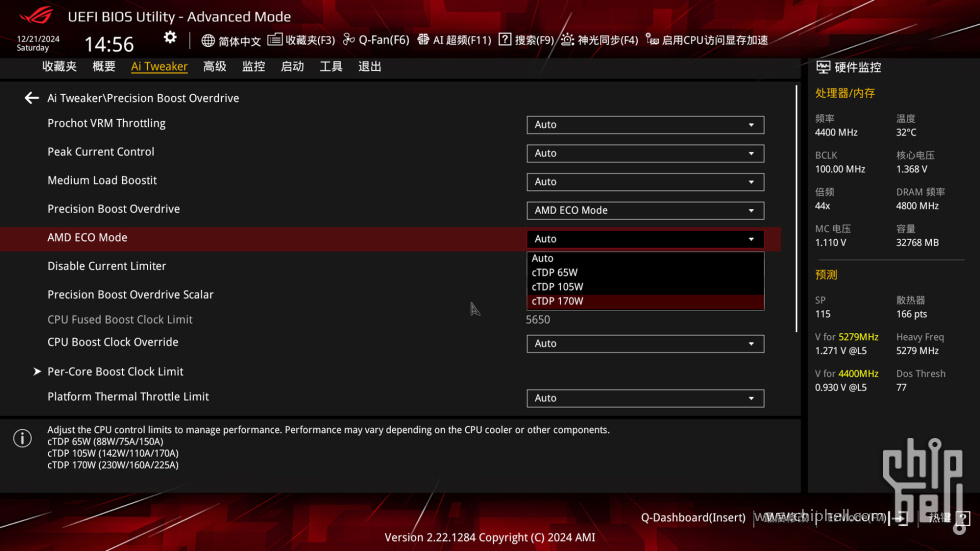Choose Auto in ECO Mode list
980x551 pixels.
coord(645,258)
